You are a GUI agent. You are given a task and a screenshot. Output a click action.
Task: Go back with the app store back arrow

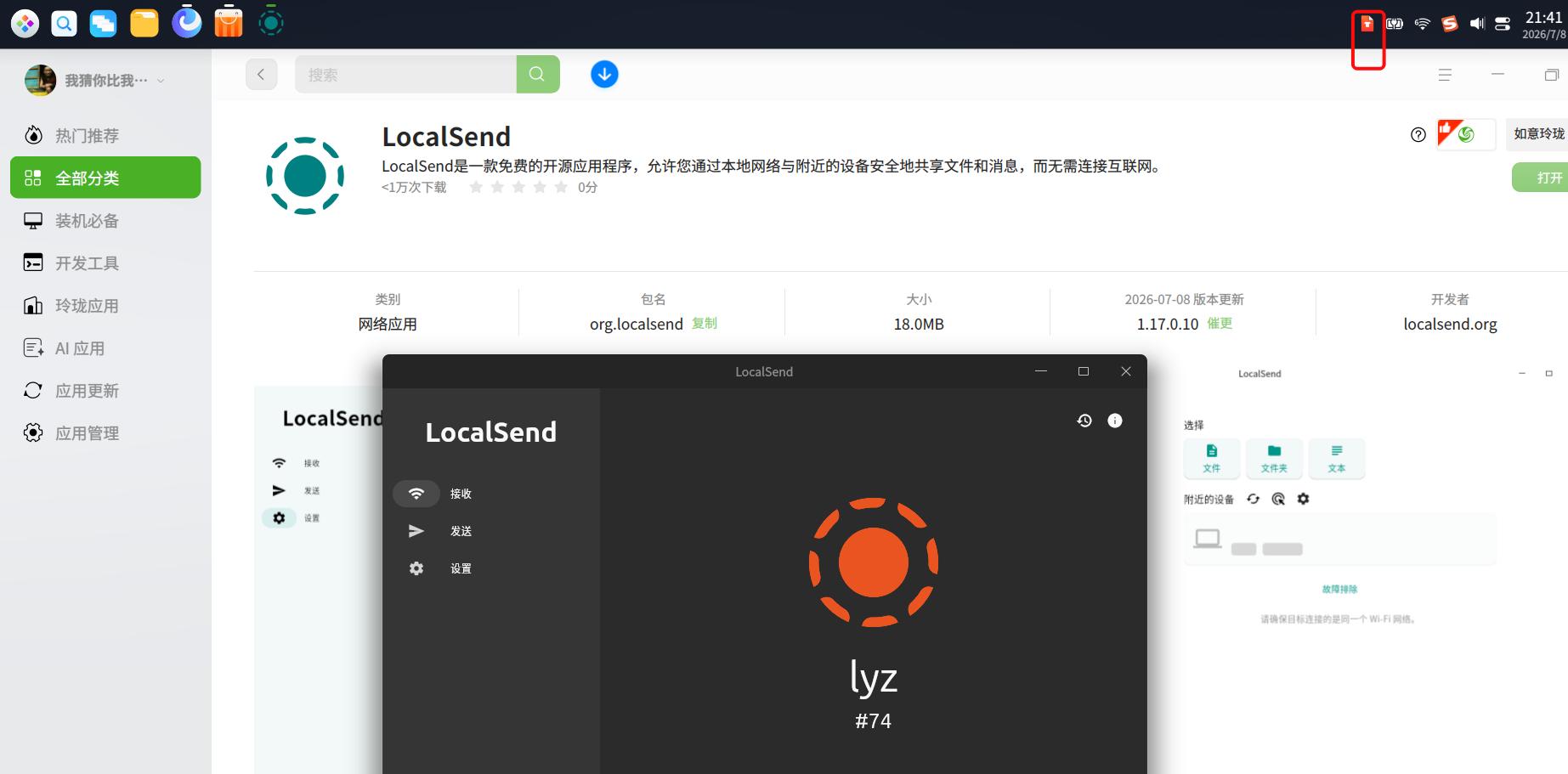(x=262, y=74)
